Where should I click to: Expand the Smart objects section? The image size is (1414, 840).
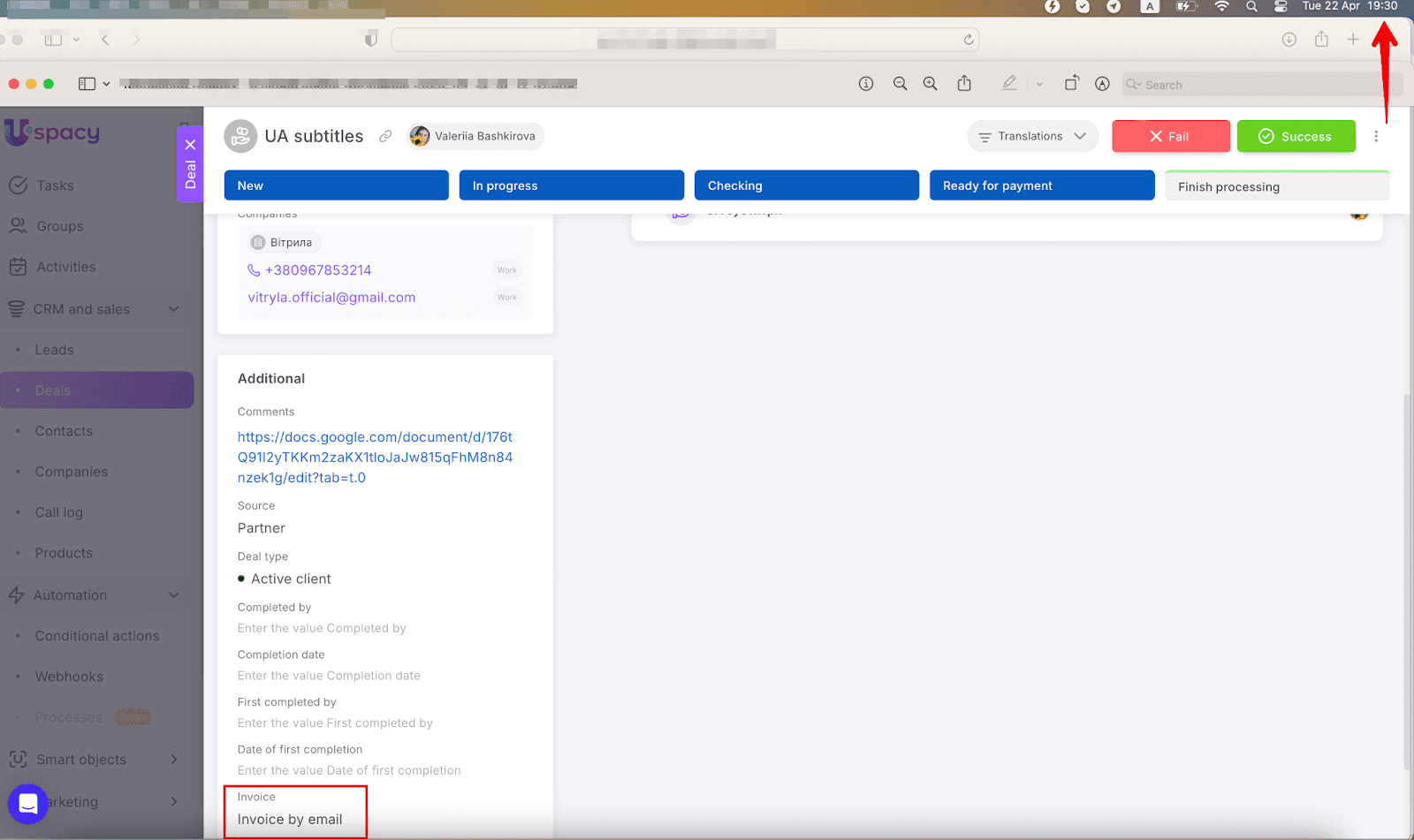(x=174, y=760)
